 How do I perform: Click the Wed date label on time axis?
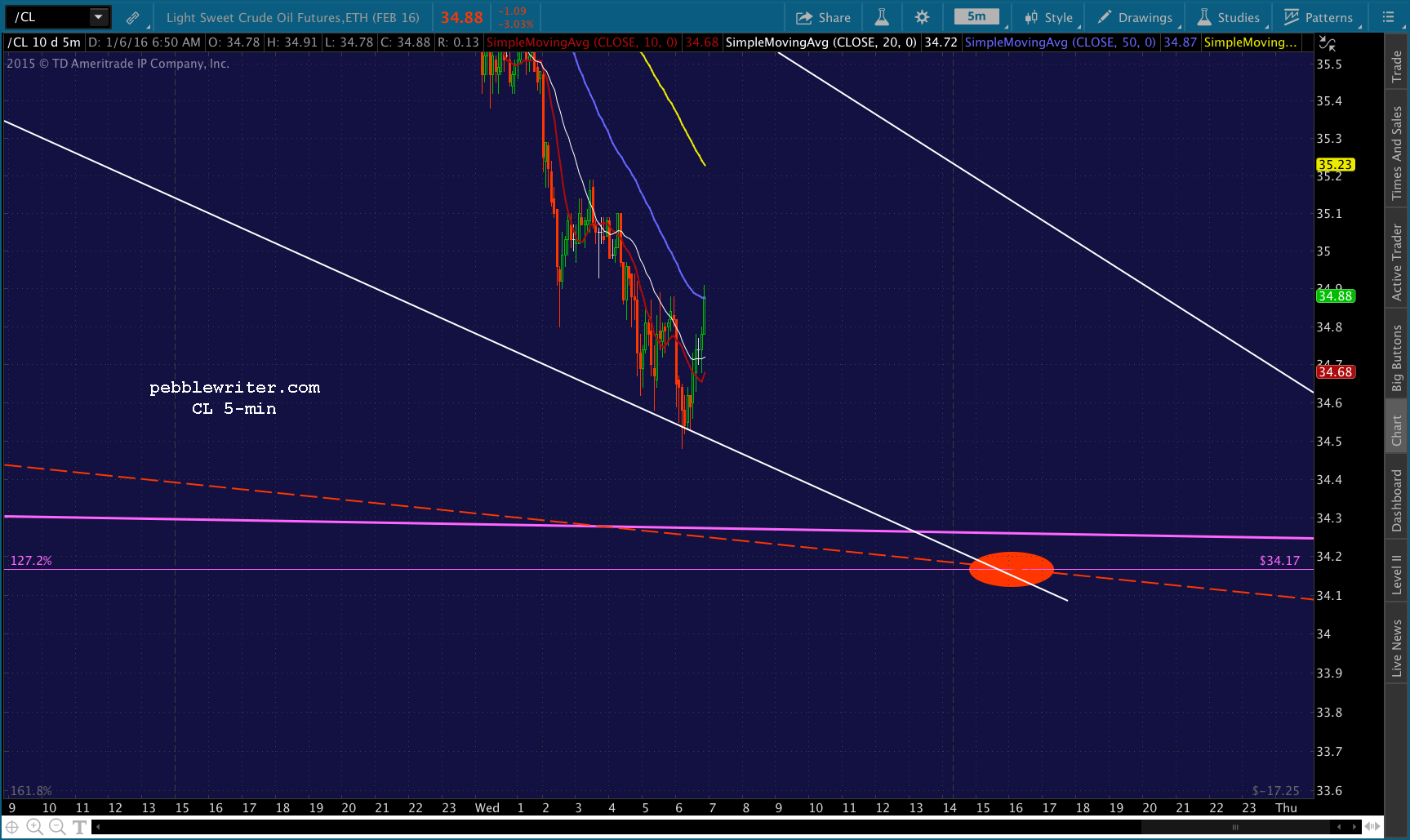tap(487, 808)
